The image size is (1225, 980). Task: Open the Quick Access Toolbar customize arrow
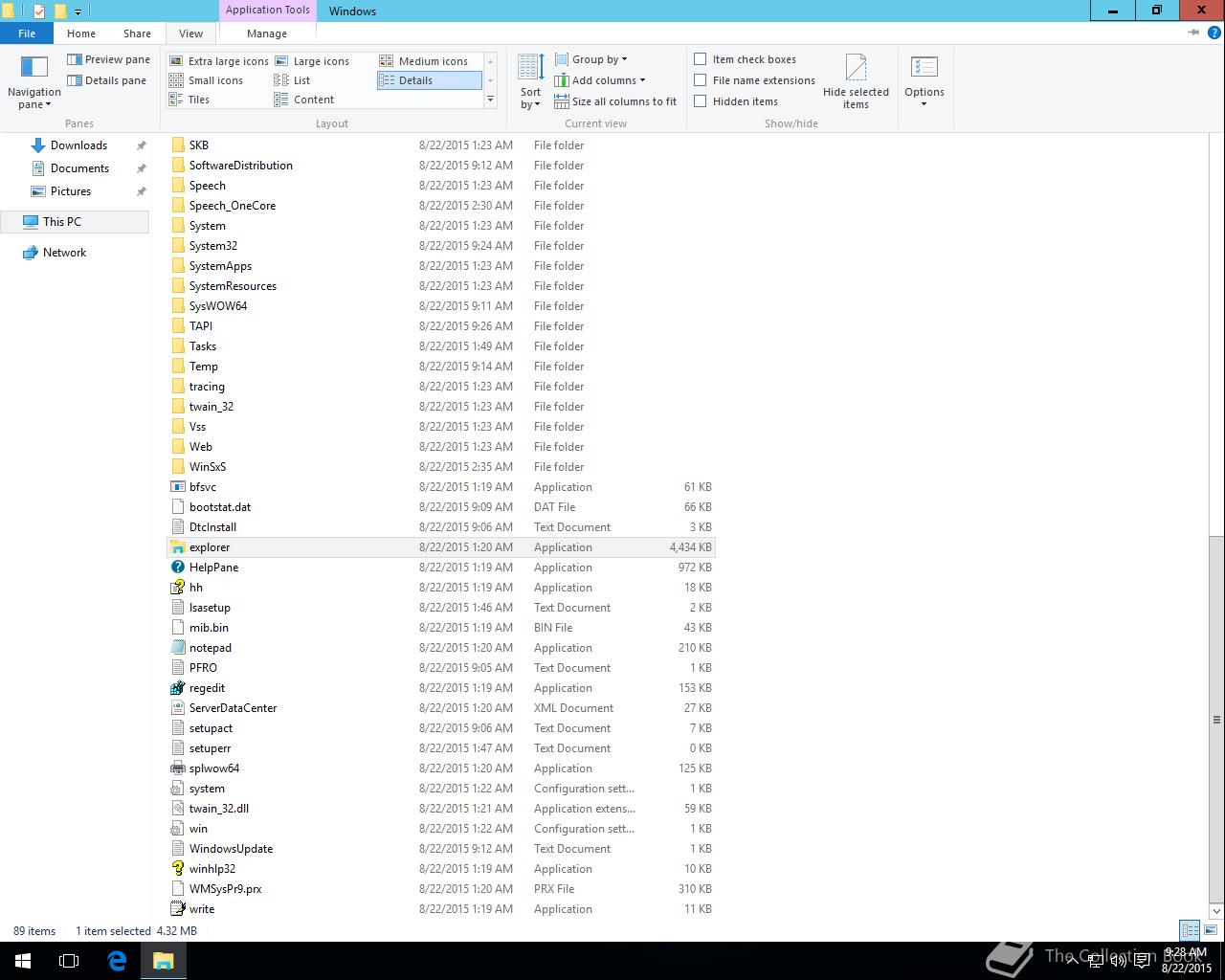(x=78, y=11)
